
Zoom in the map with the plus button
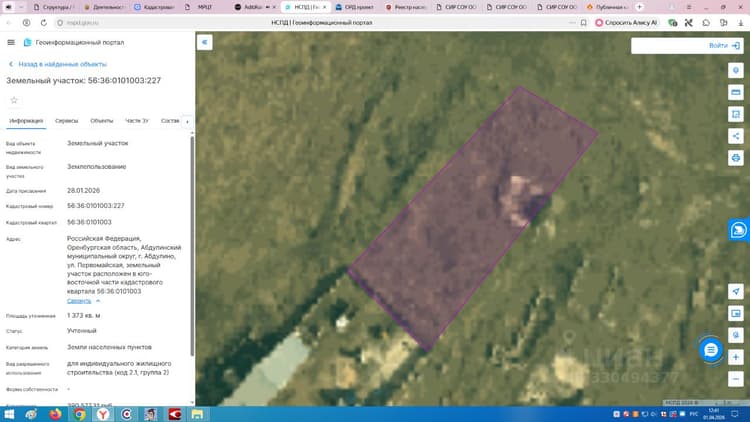point(736,357)
